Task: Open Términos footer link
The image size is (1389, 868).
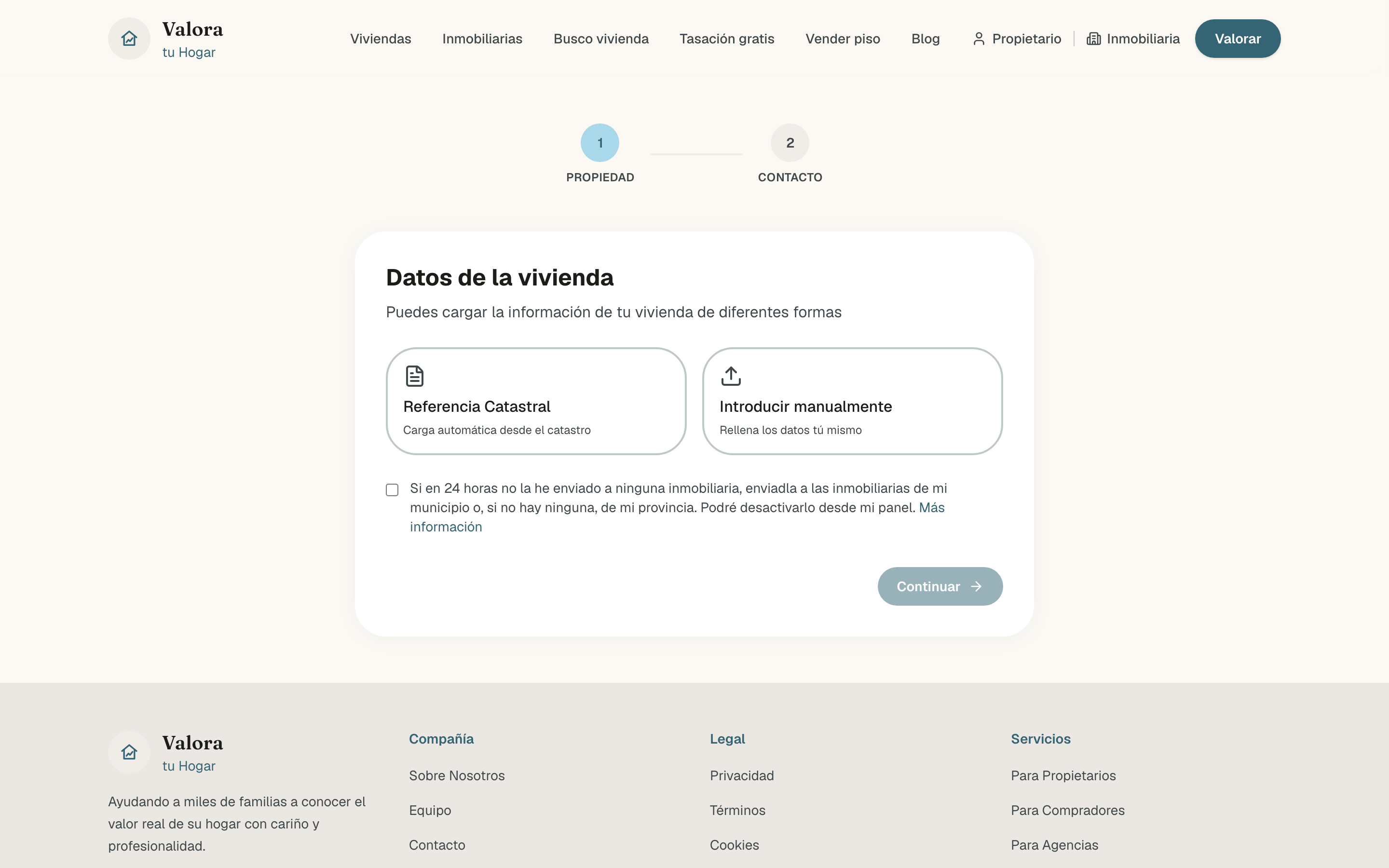Action: [x=737, y=810]
